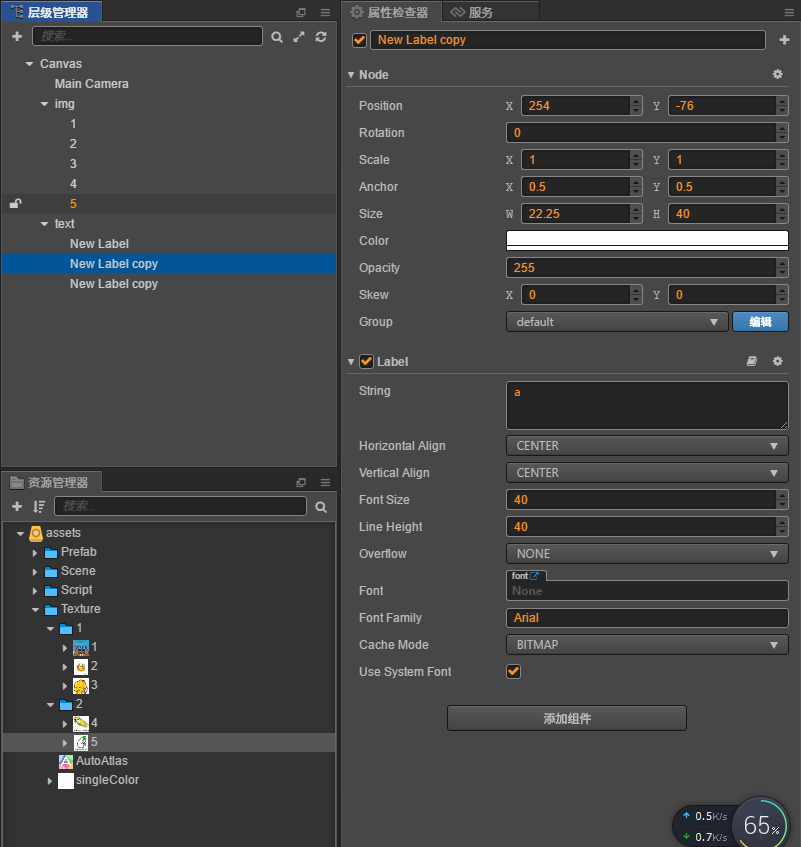The width and height of the screenshot is (801, 847).
Task: Pop out the assets panel window
Action: [301, 482]
